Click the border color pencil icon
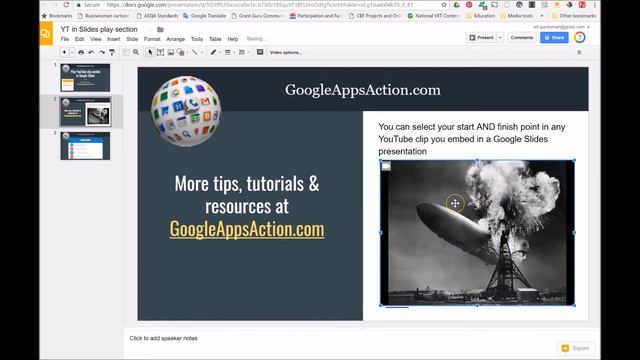 [x=213, y=52]
